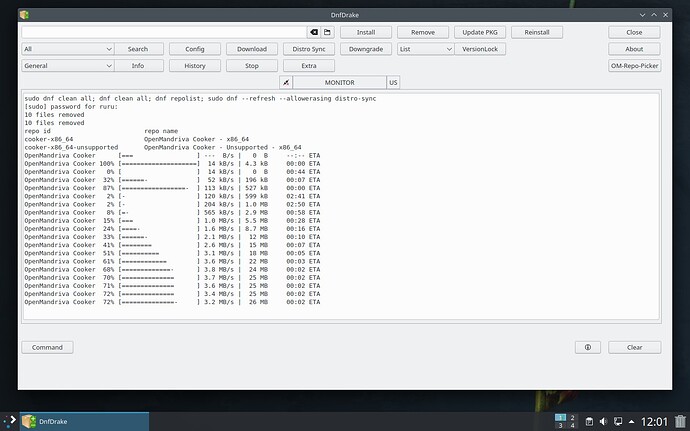This screenshot has height=431, width=690.
Task: Stop the running operation
Action: point(252,66)
